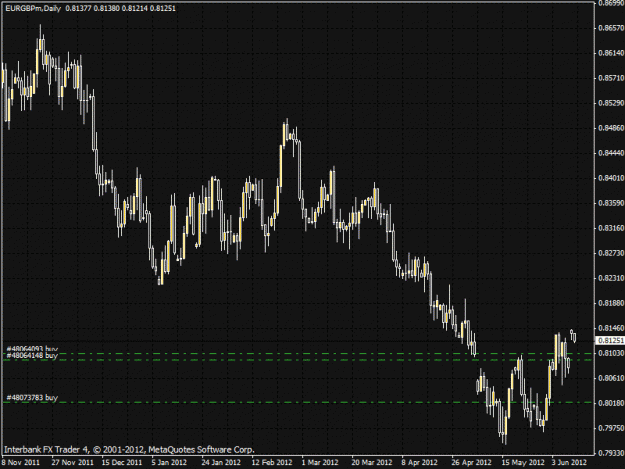Click the 8 Apr 2012 date label
This screenshot has height=469, width=625.
(x=420, y=463)
